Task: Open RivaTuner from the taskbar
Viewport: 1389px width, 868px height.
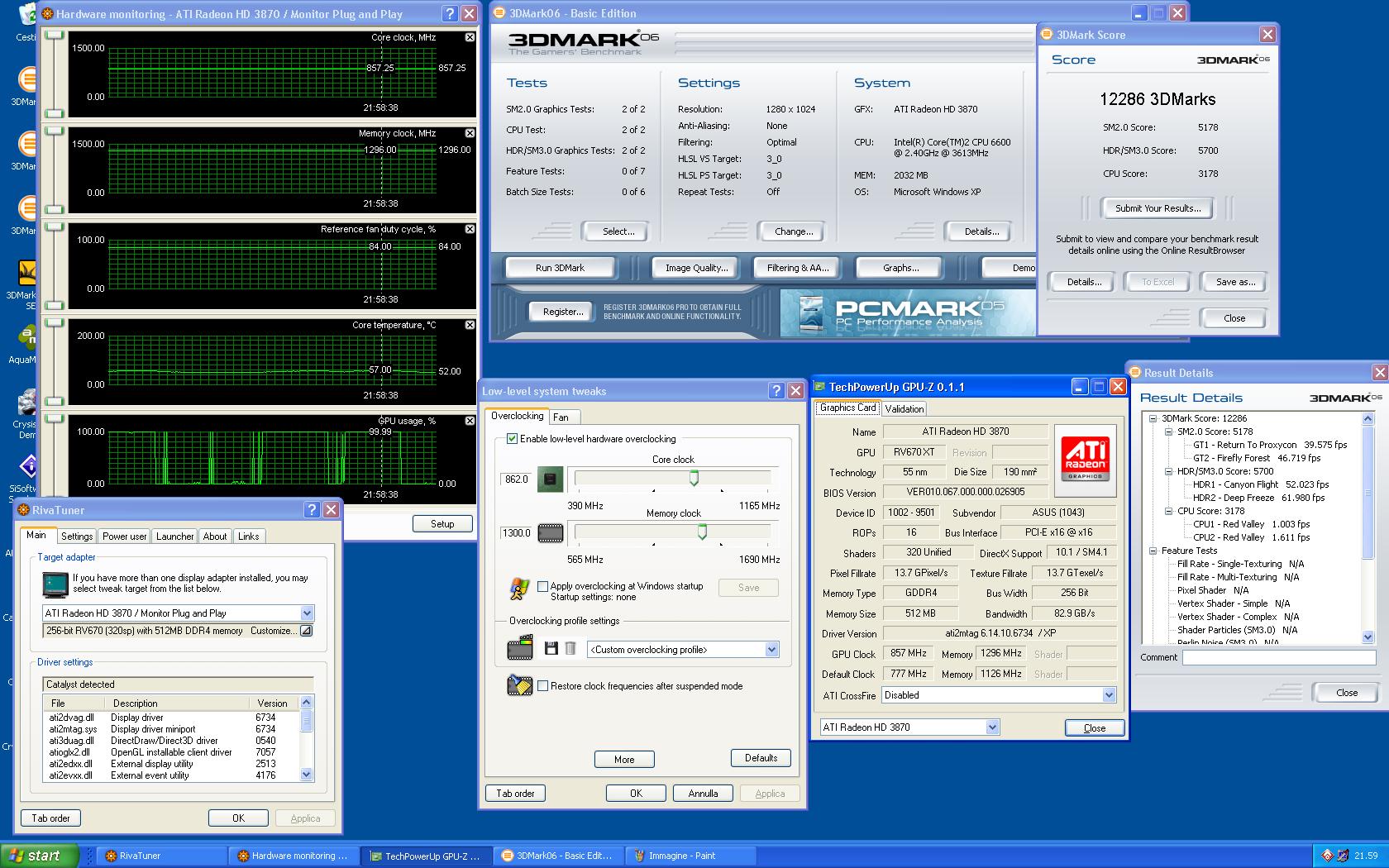Action: point(161,856)
